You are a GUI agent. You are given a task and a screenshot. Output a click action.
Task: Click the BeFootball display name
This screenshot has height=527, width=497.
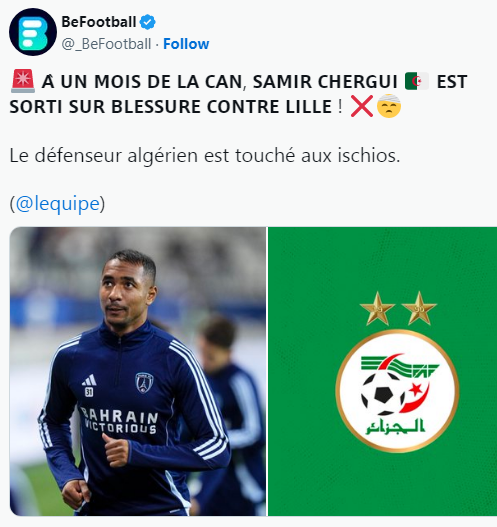pos(99,22)
